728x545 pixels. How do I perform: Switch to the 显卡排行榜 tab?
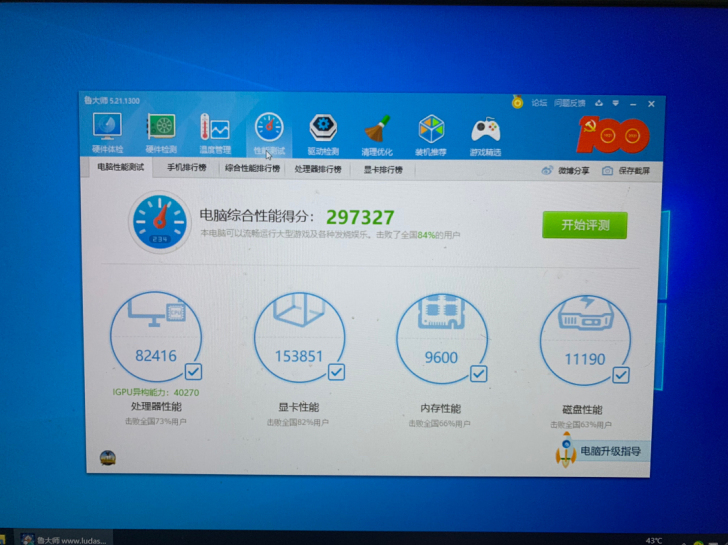[383, 170]
